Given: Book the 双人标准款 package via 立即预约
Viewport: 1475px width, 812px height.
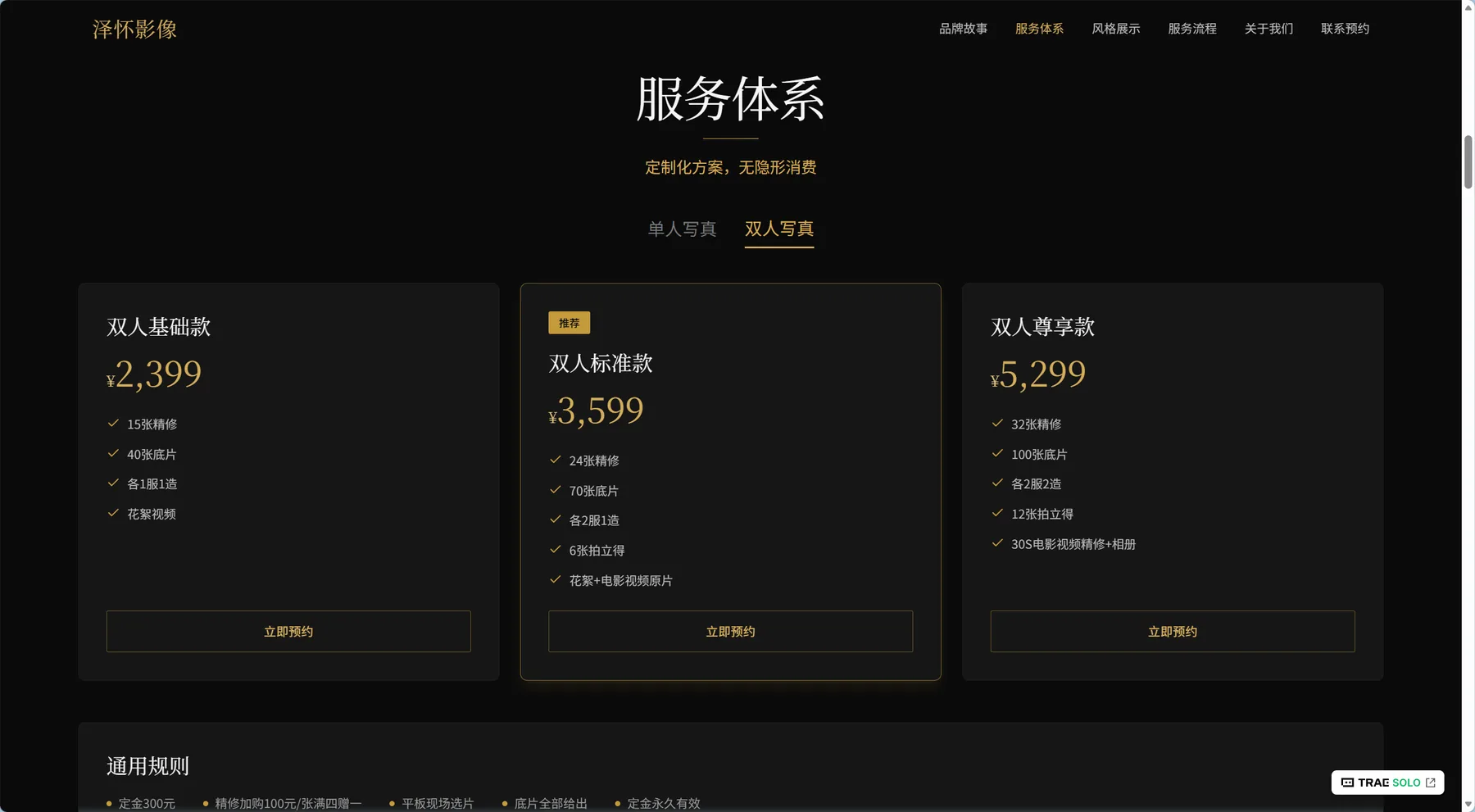Looking at the screenshot, I should 730,632.
